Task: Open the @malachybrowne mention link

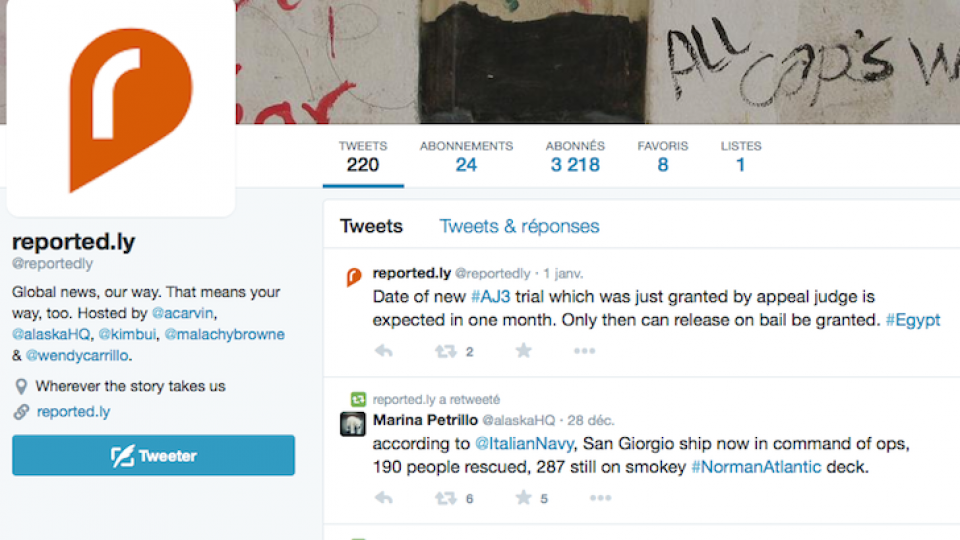Action: click(225, 334)
